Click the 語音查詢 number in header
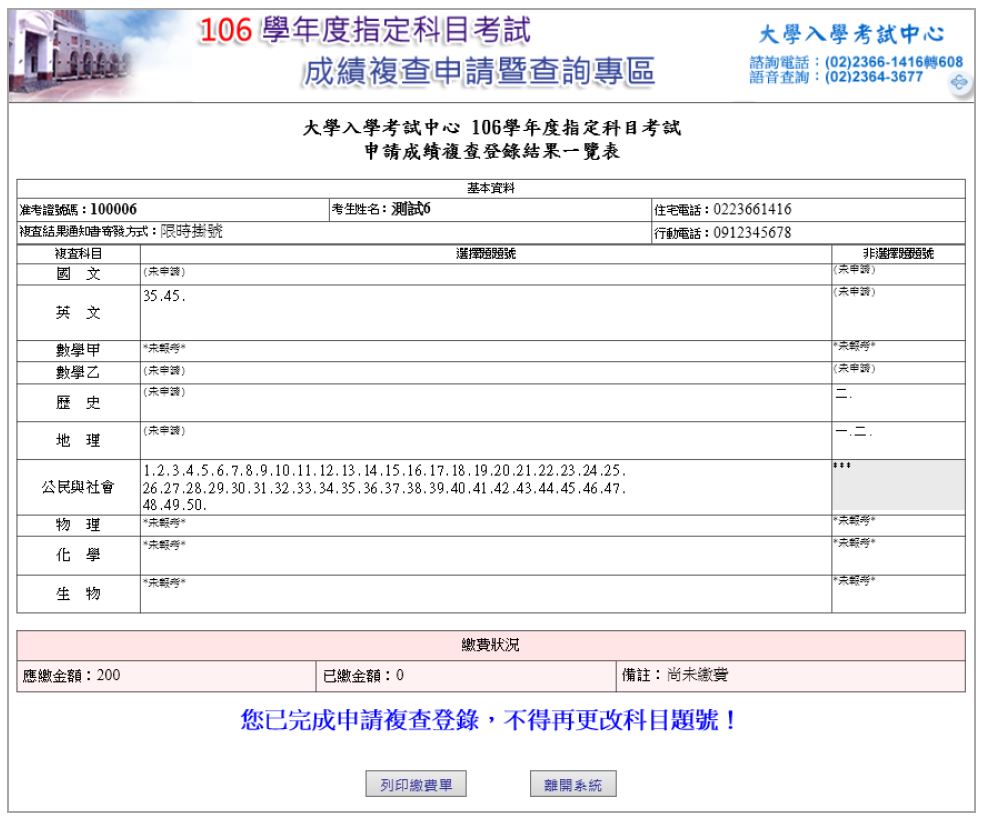 (x=873, y=77)
